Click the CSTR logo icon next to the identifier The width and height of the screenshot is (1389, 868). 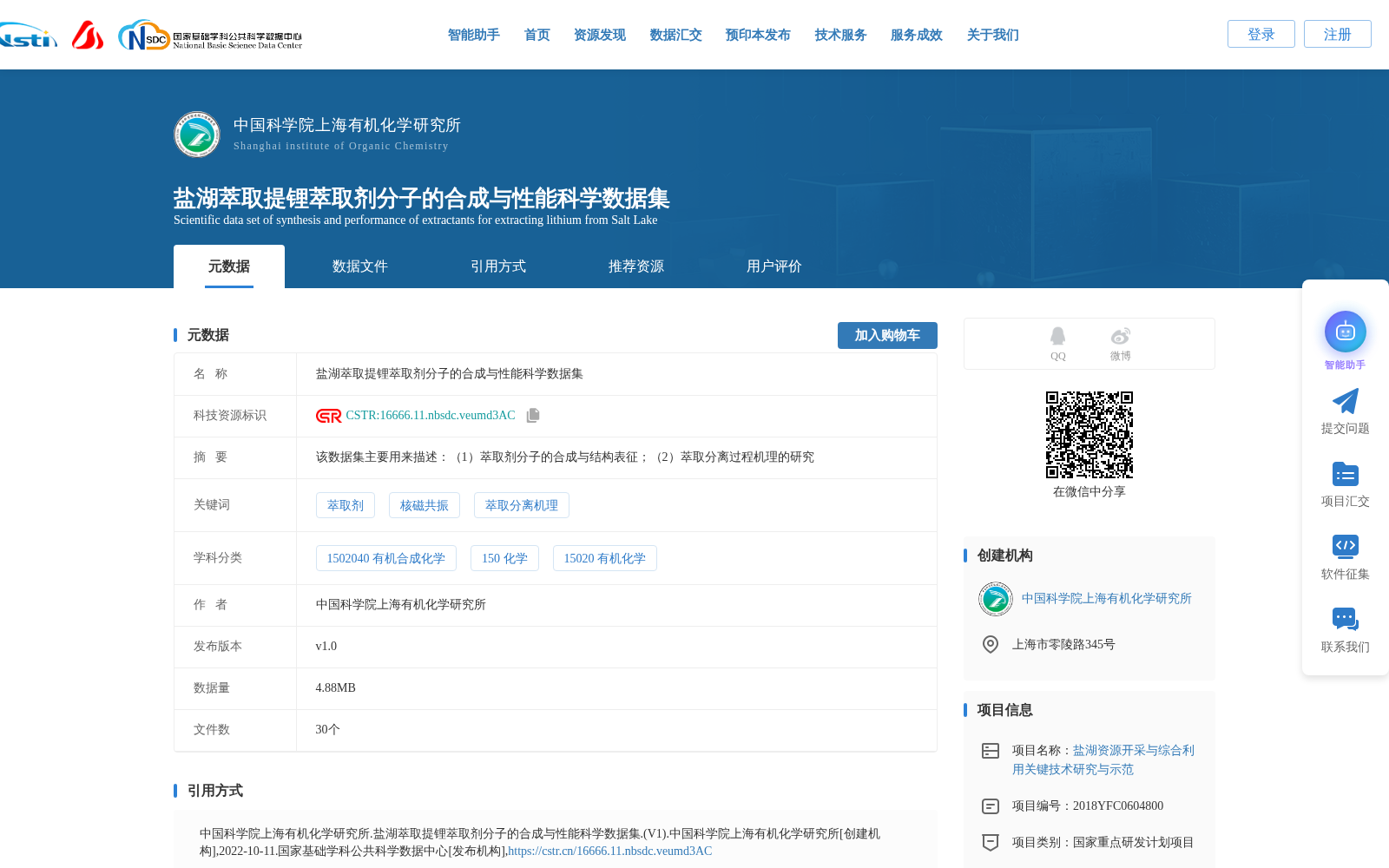point(328,416)
